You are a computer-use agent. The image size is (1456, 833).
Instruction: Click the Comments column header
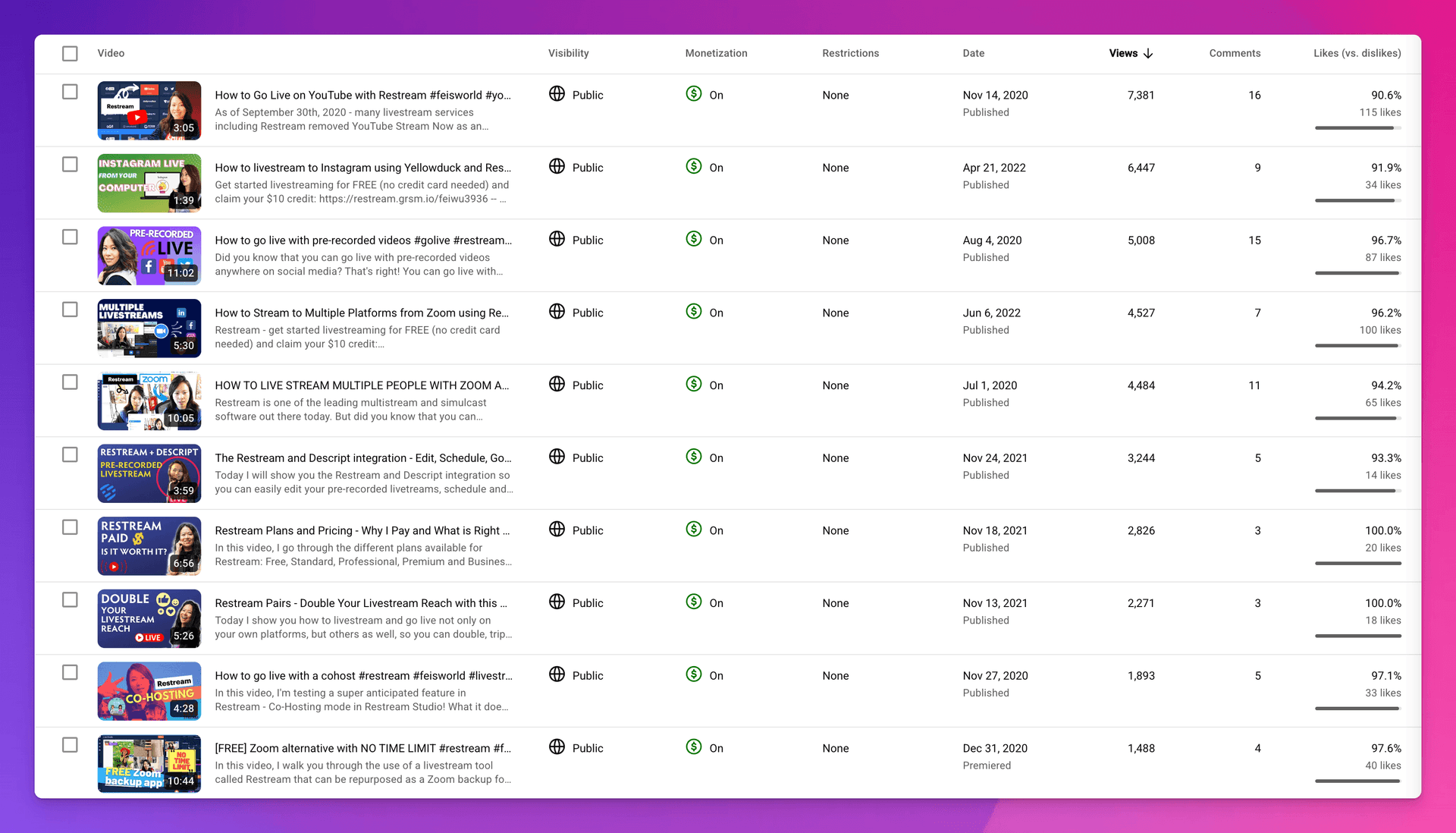pos(1235,53)
